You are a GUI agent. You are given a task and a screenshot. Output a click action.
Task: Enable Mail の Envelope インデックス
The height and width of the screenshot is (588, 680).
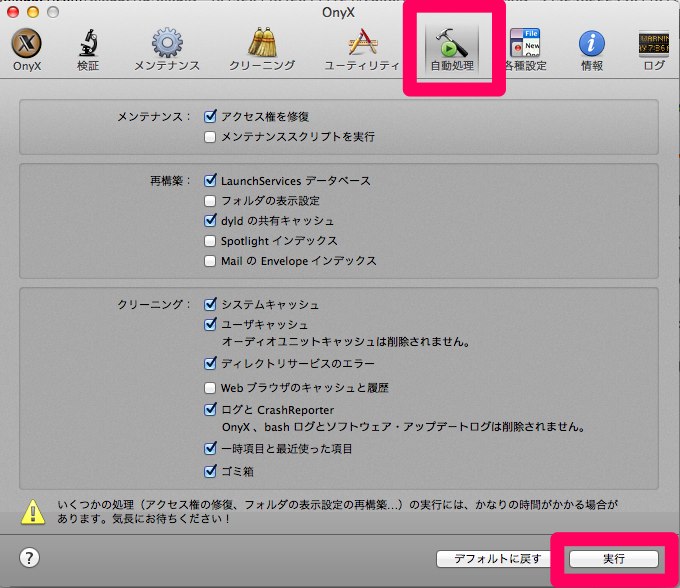(210, 261)
